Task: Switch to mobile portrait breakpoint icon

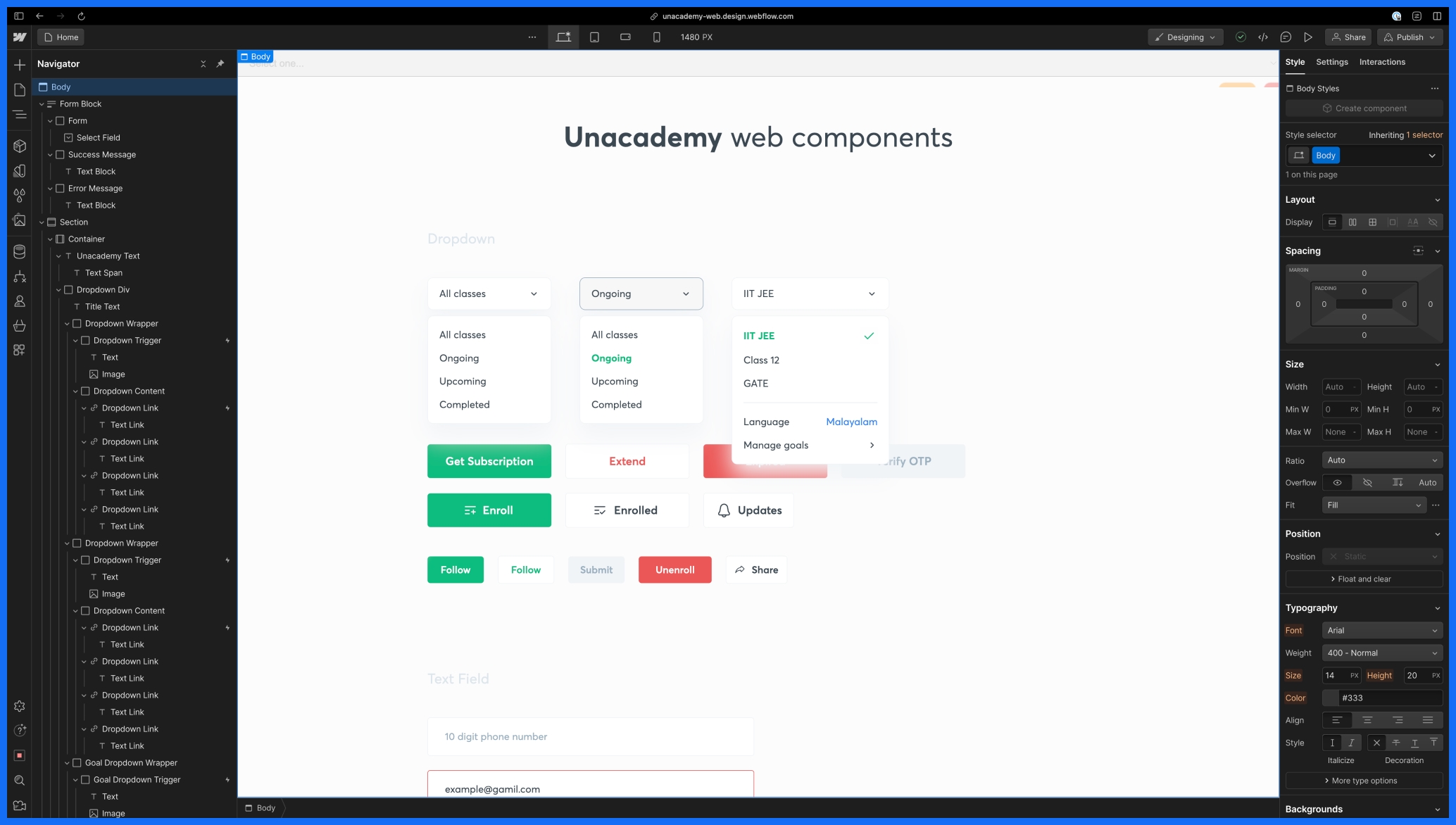Action: pos(656,37)
